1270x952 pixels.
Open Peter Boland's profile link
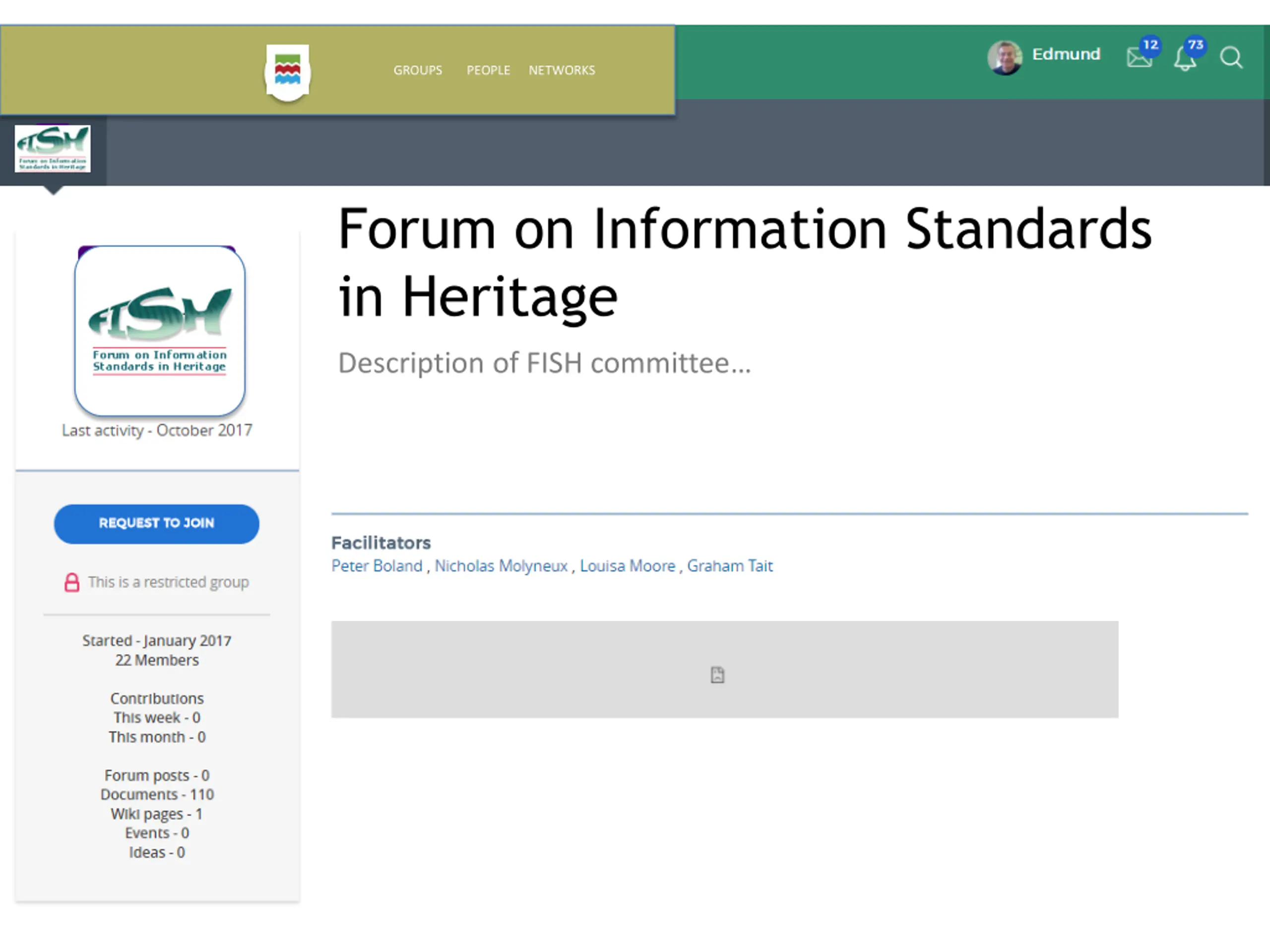click(x=377, y=566)
